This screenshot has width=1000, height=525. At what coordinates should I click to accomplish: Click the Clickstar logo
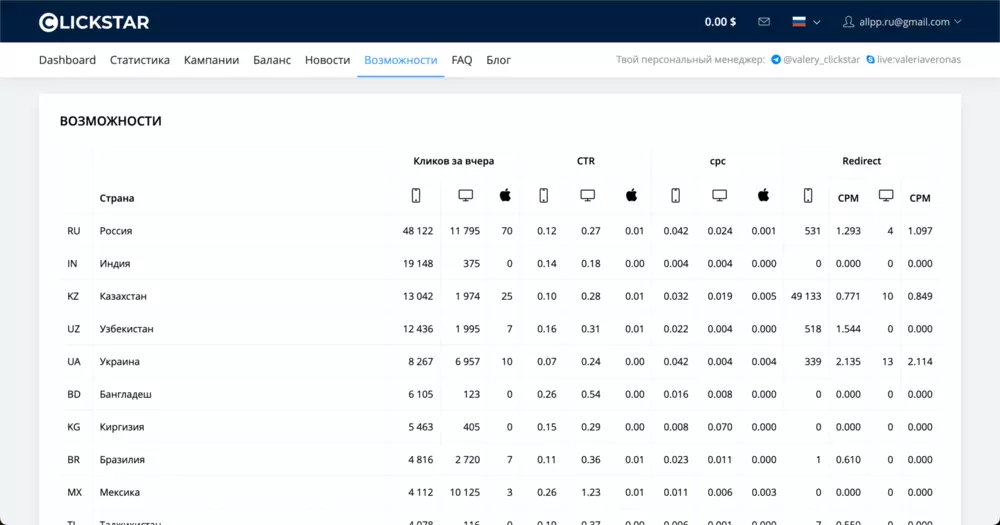click(94, 22)
